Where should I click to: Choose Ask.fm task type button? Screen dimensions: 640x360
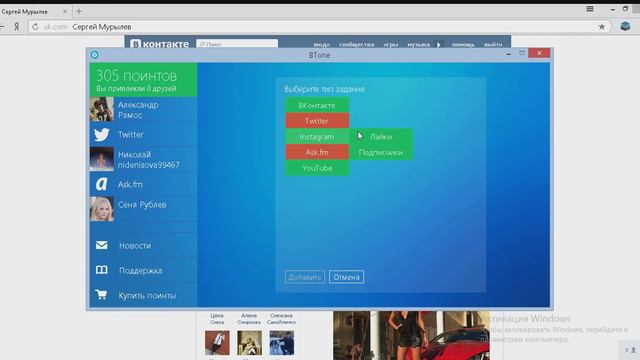coord(317,152)
